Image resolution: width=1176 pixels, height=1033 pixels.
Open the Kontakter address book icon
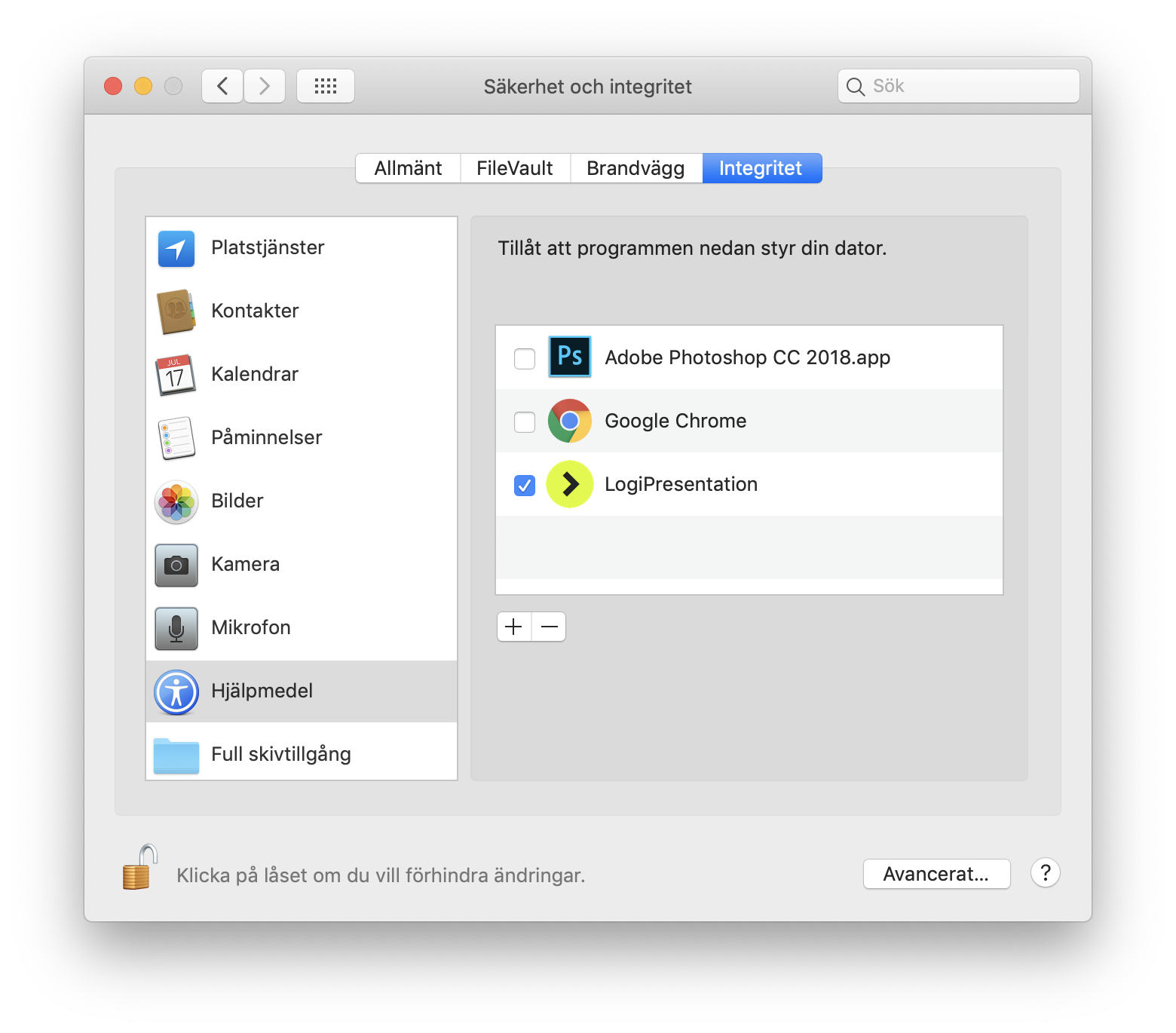pyautogui.click(x=176, y=311)
